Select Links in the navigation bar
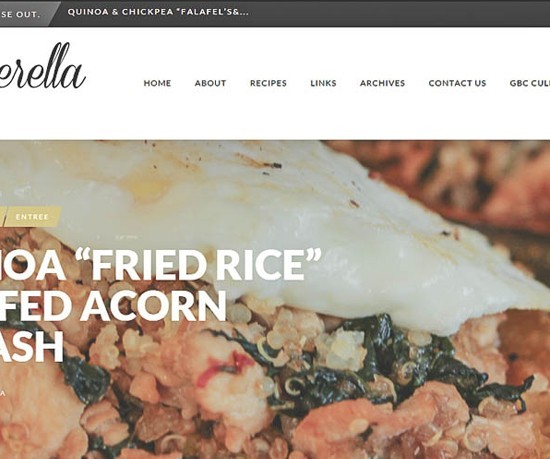This screenshot has height=459, width=550. pyautogui.click(x=323, y=83)
